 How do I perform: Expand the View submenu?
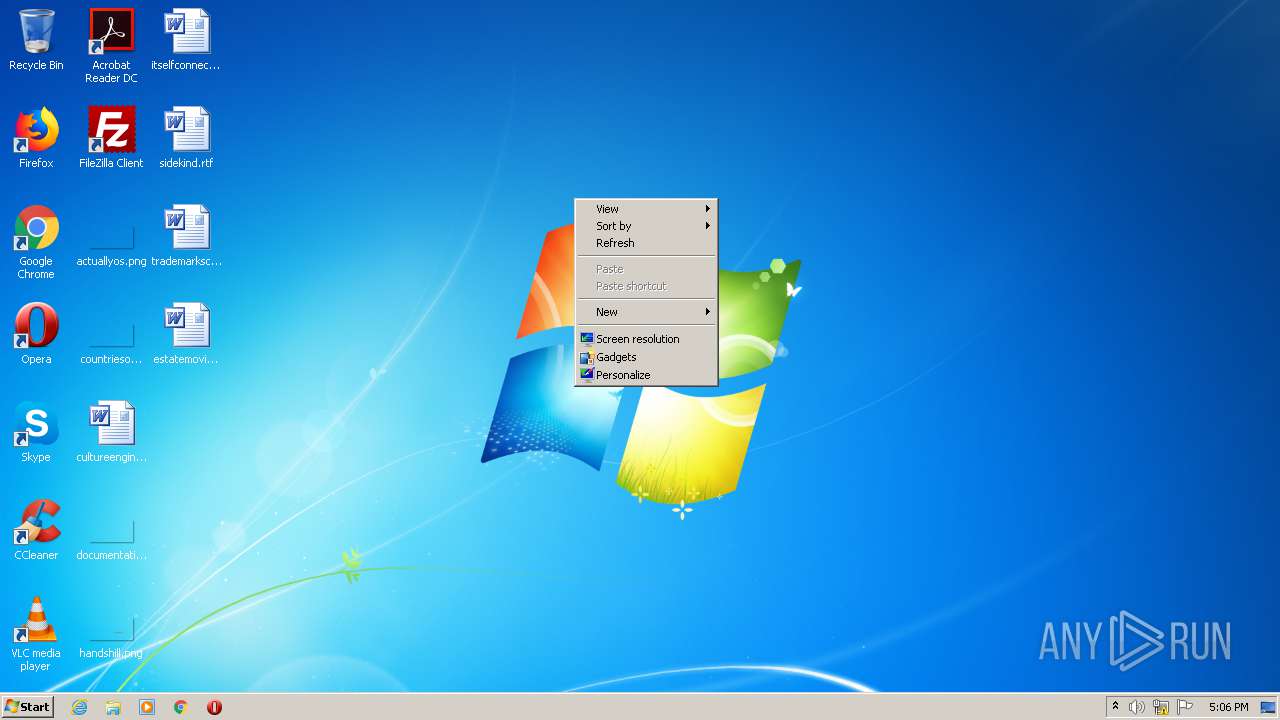[x=646, y=209]
